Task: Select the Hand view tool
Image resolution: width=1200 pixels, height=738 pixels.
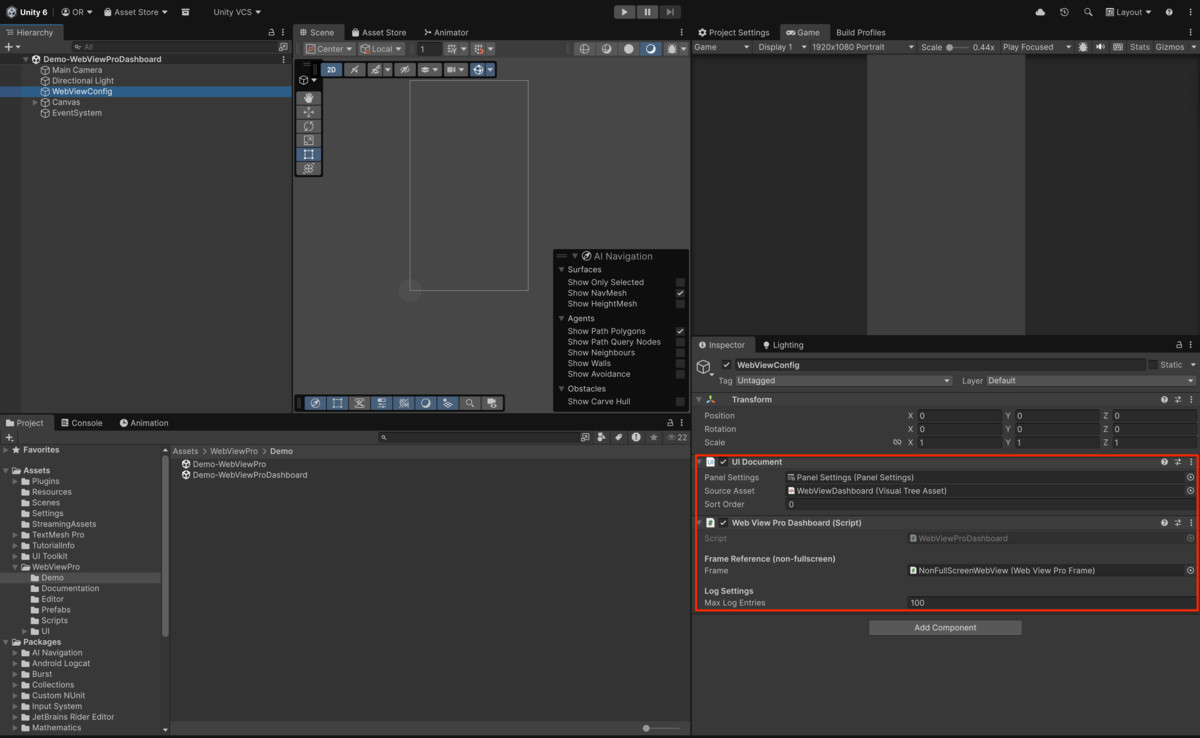Action: (x=309, y=98)
